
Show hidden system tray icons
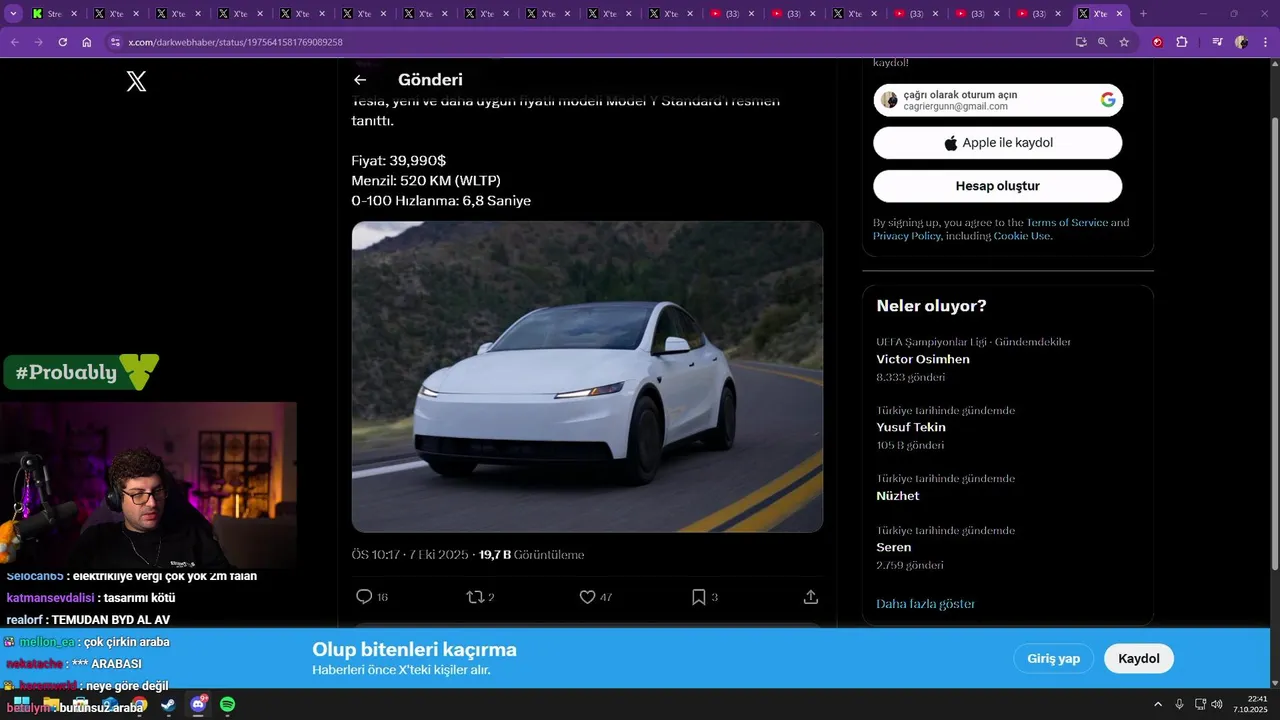(1158, 705)
